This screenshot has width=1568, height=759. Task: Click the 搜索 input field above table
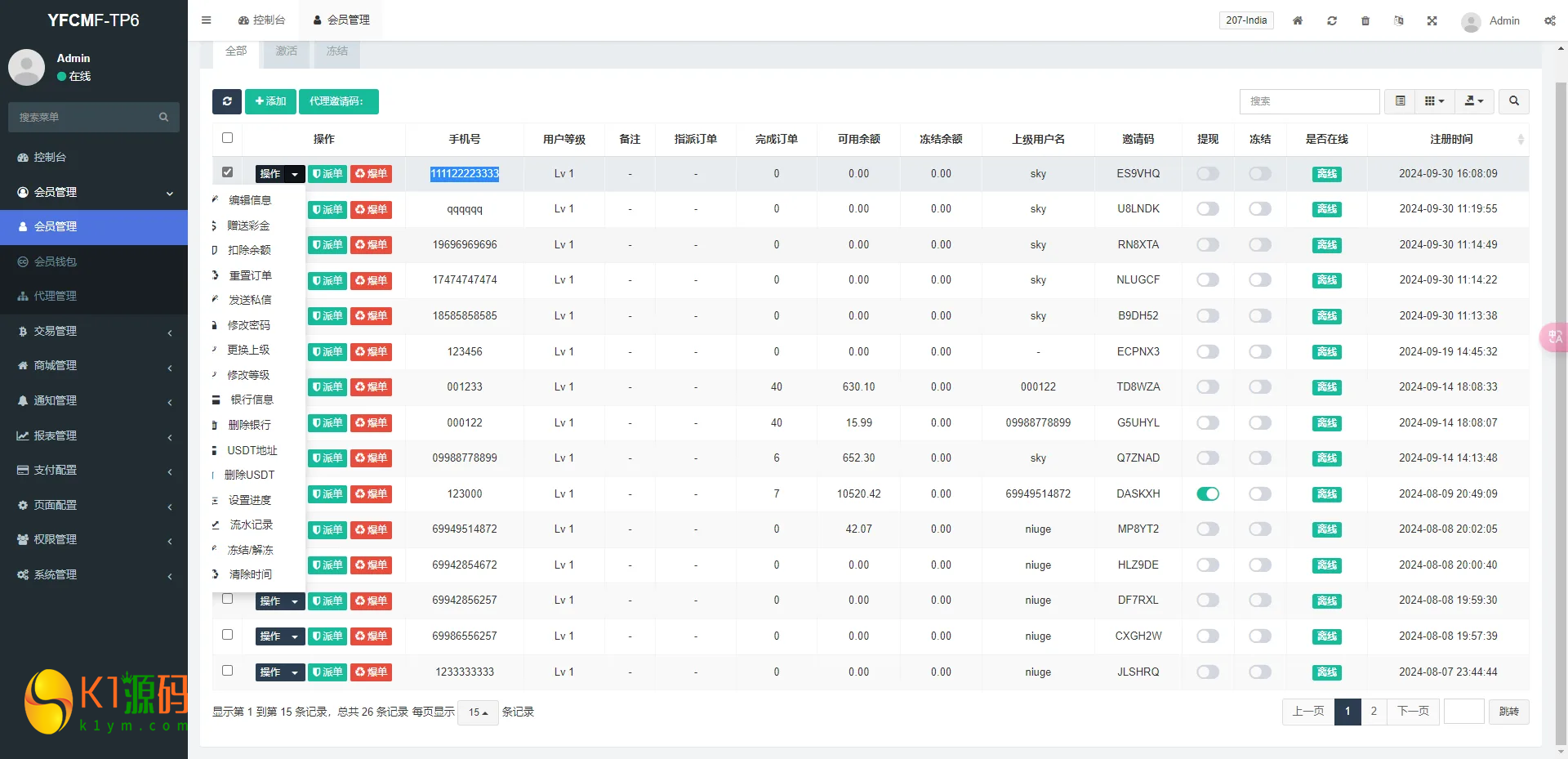coord(1309,101)
